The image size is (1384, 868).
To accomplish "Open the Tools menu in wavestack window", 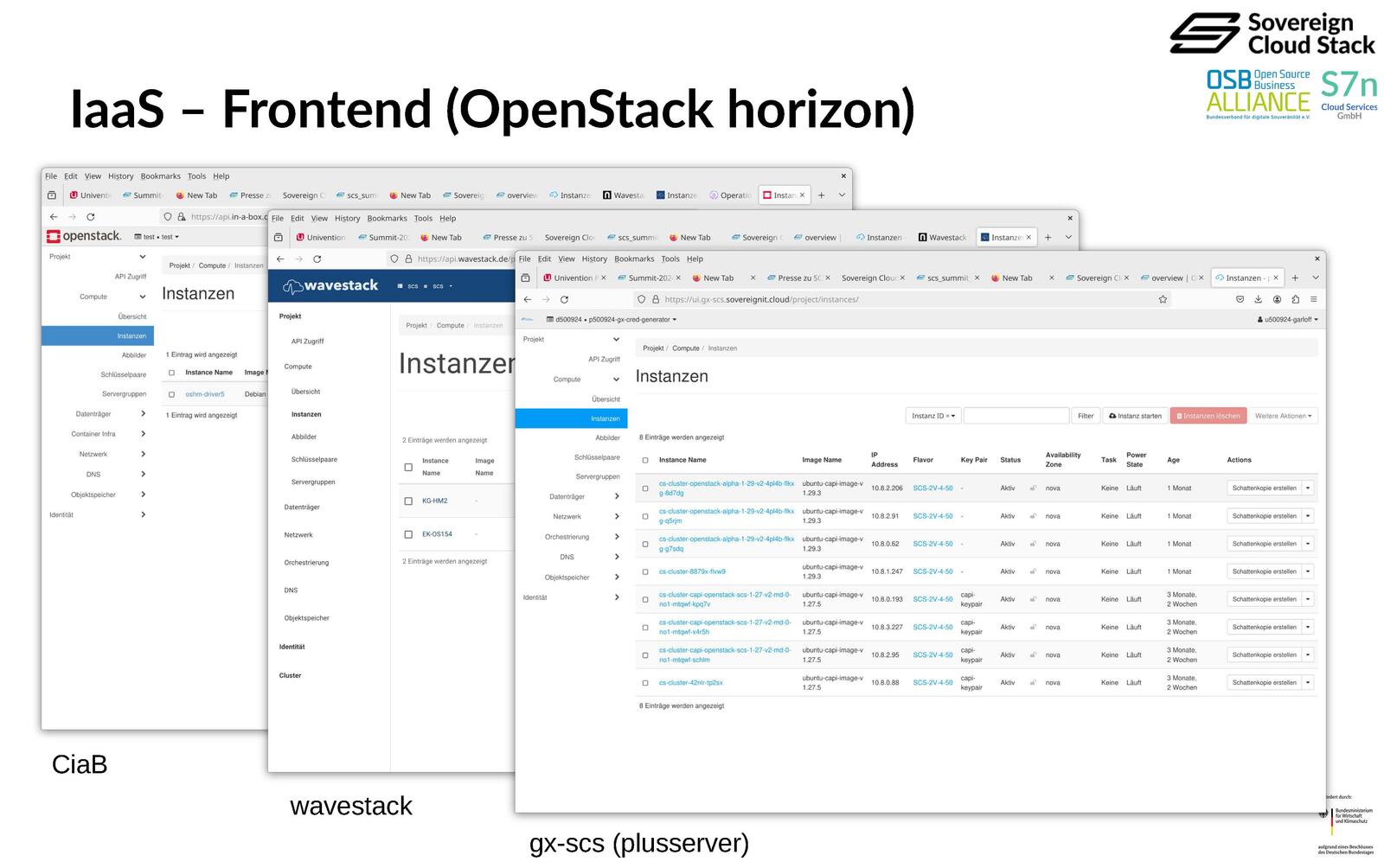I will pyautogui.click(x=423, y=218).
